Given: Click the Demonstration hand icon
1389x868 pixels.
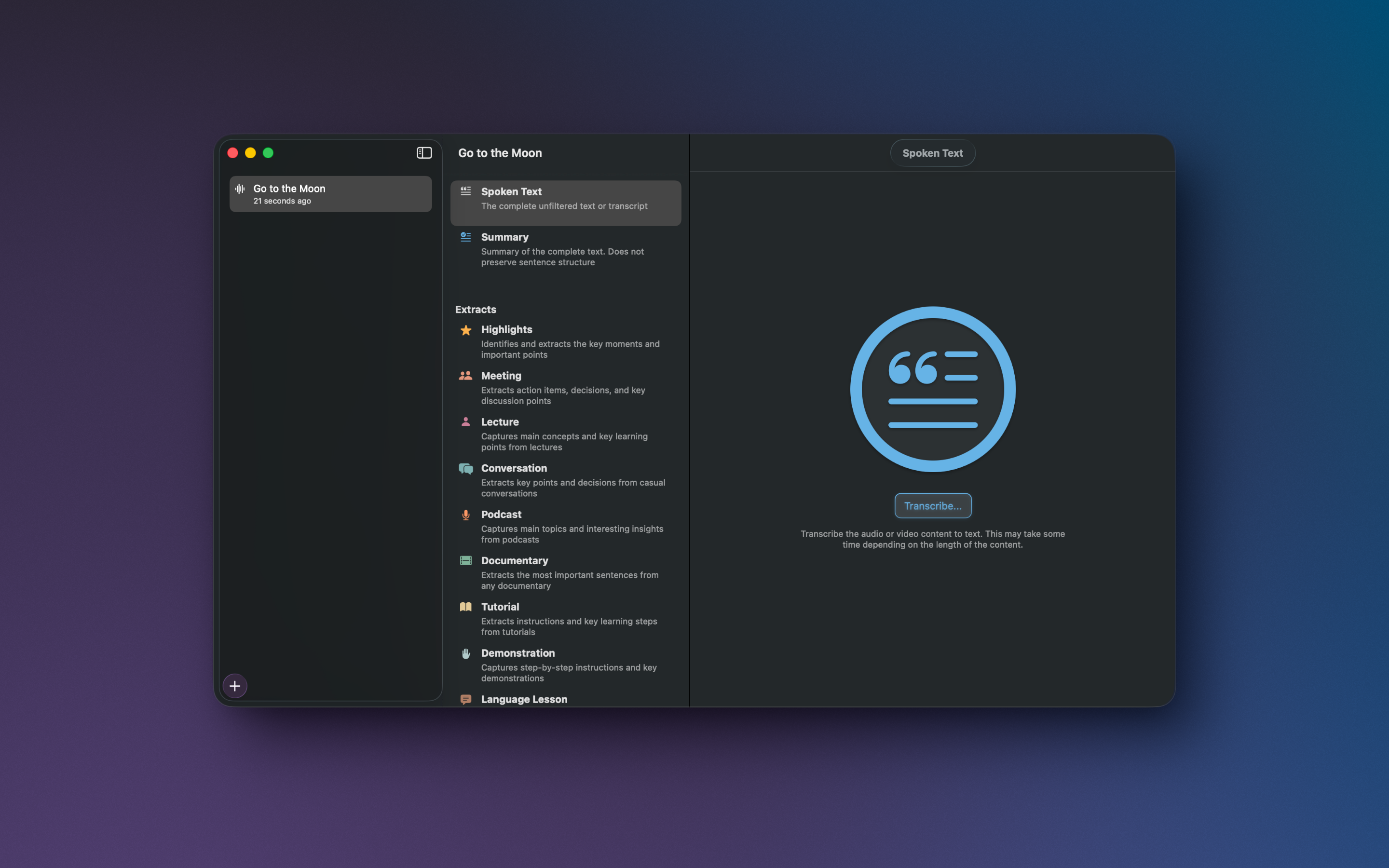Looking at the screenshot, I should pos(466,653).
